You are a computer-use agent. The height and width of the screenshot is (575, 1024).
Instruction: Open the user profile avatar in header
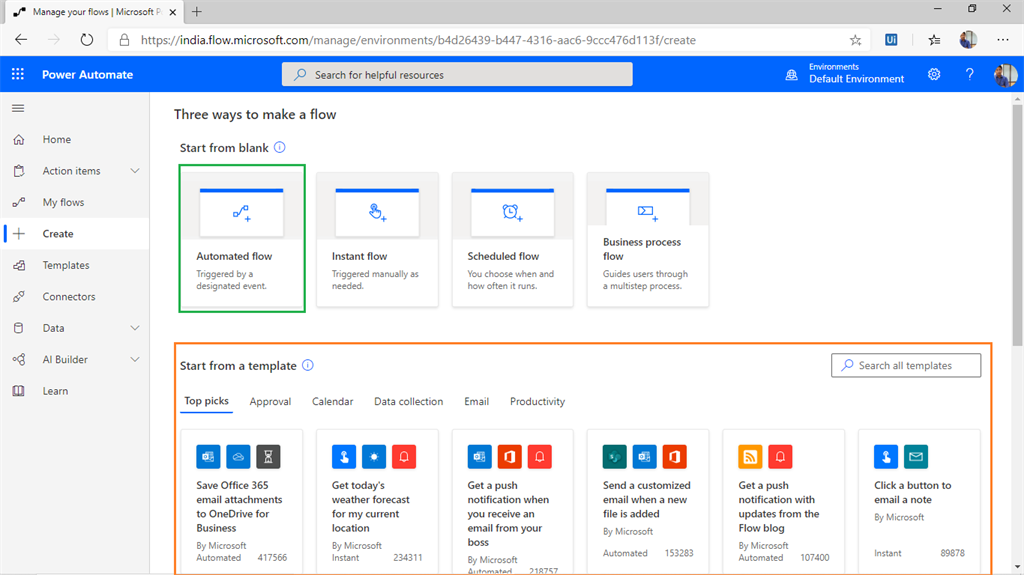tap(1005, 74)
